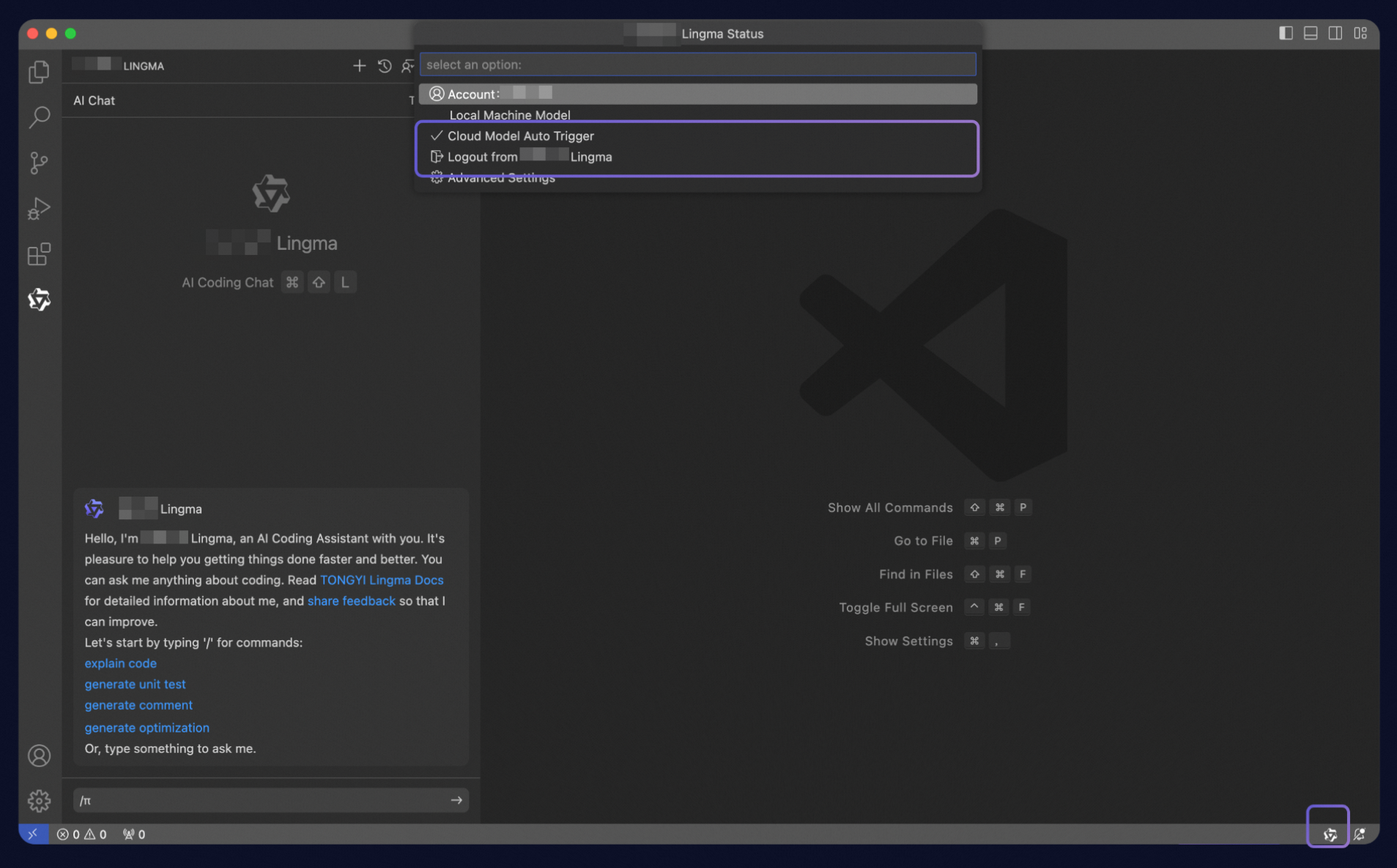The width and height of the screenshot is (1397, 868).
Task: Choose Logout from Lingma option
Action: 529,157
